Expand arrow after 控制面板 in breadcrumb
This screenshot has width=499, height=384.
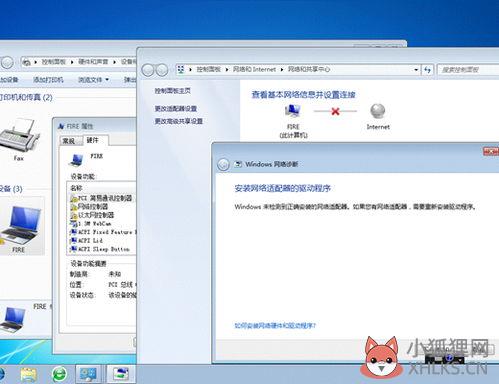click(227, 69)
